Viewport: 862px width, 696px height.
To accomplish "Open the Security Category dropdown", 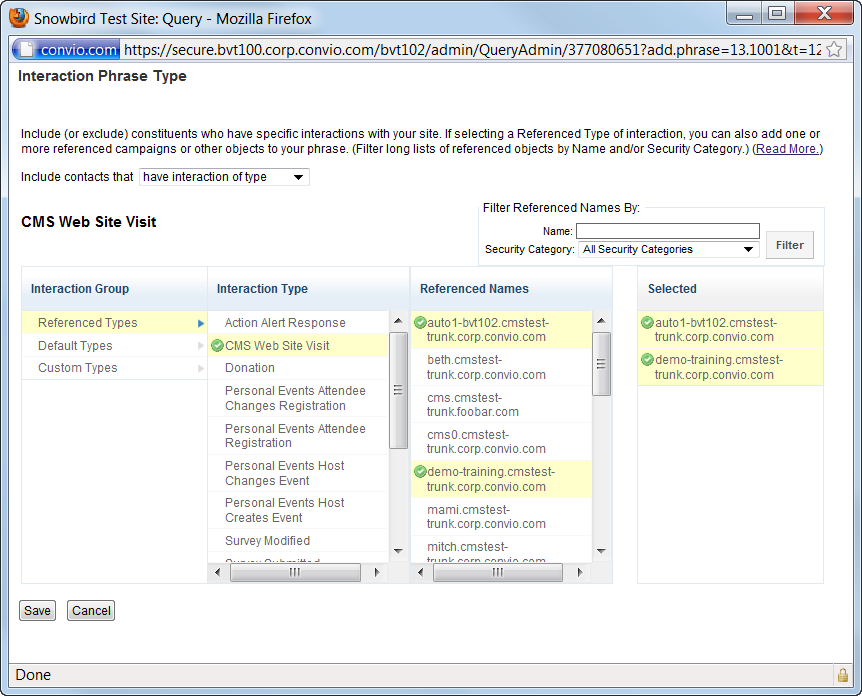I will point(668,249).
